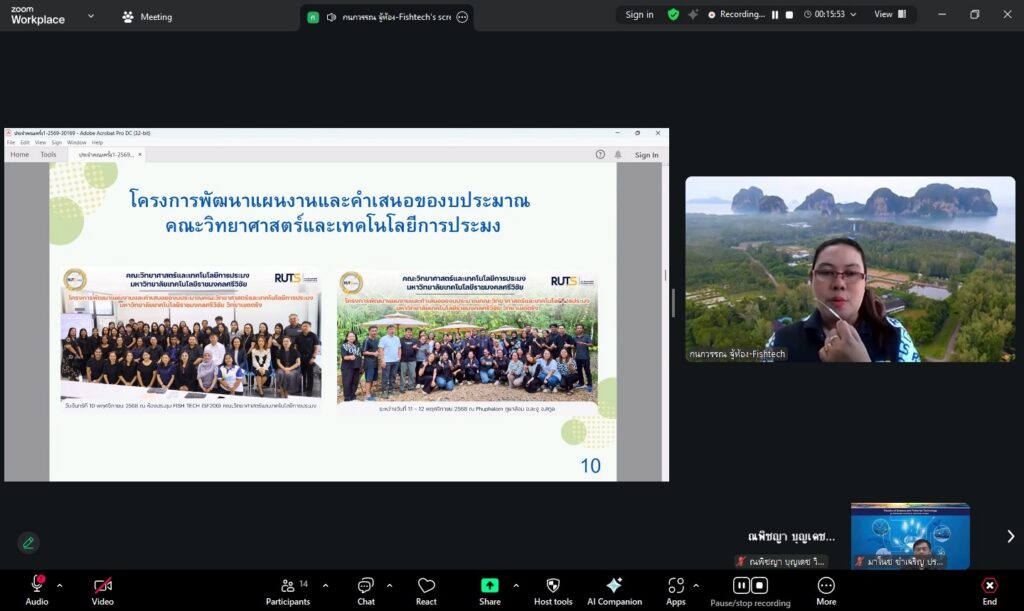1024x611 pixels.
Task: Click the green annotation pencil icon
Action: pos(28,542)
